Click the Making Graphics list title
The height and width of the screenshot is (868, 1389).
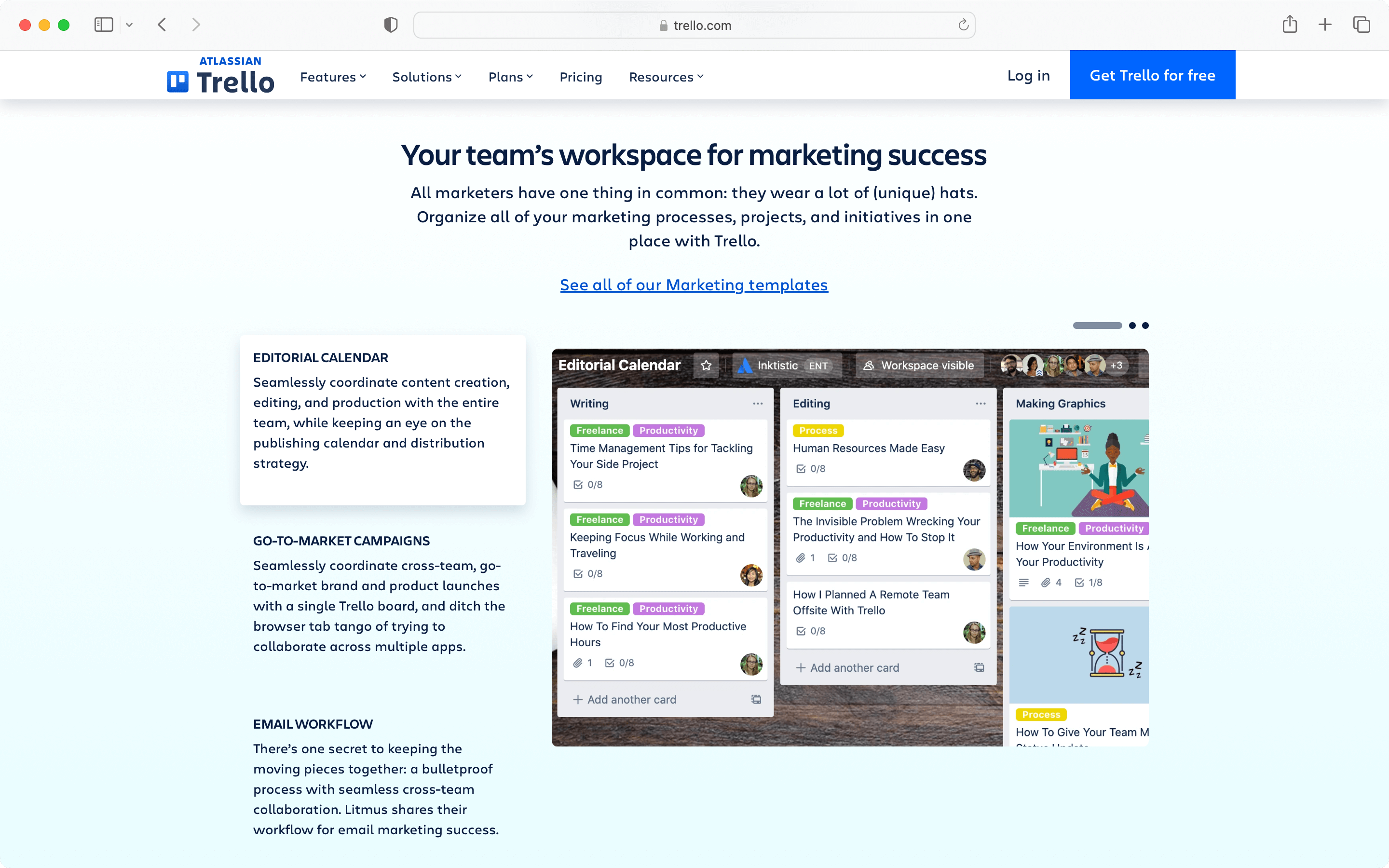tap(1060, 404)
